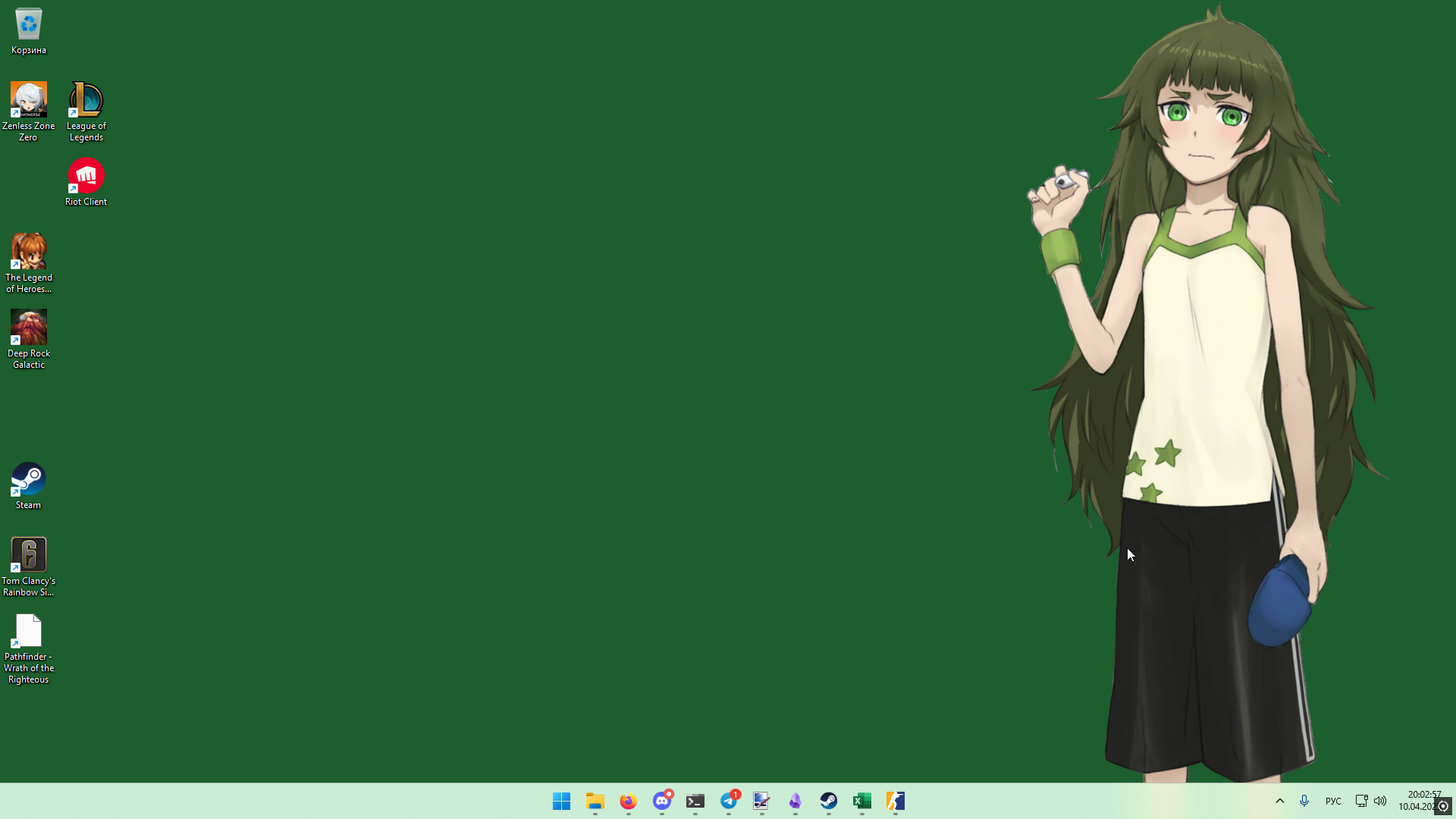This screenshot has height=819, width=1456.
Task: Open the volume speaker tray icon
Action: (x=1380, y=801)
